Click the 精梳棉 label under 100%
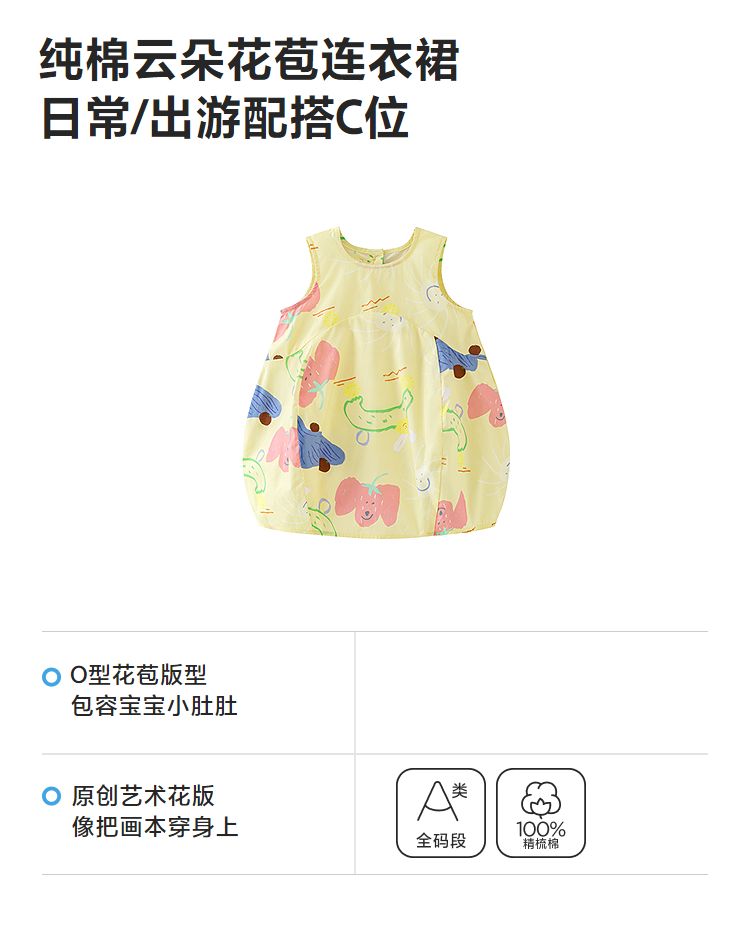750x926 pixels. (x=541, y=844)
